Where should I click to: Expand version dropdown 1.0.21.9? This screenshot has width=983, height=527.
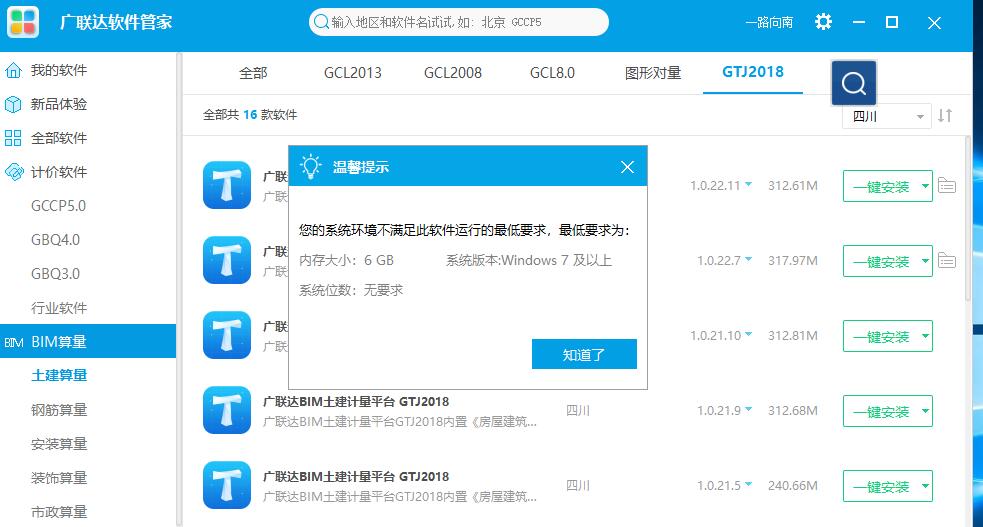point(749,409)
